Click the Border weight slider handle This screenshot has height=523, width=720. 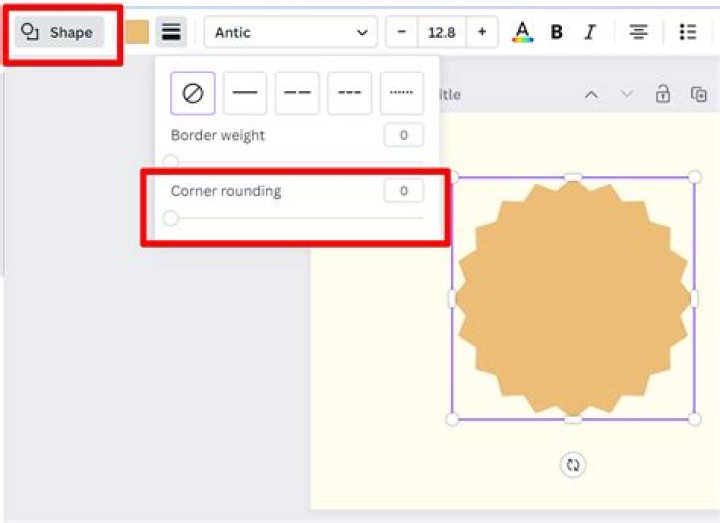tap(171, 162)
